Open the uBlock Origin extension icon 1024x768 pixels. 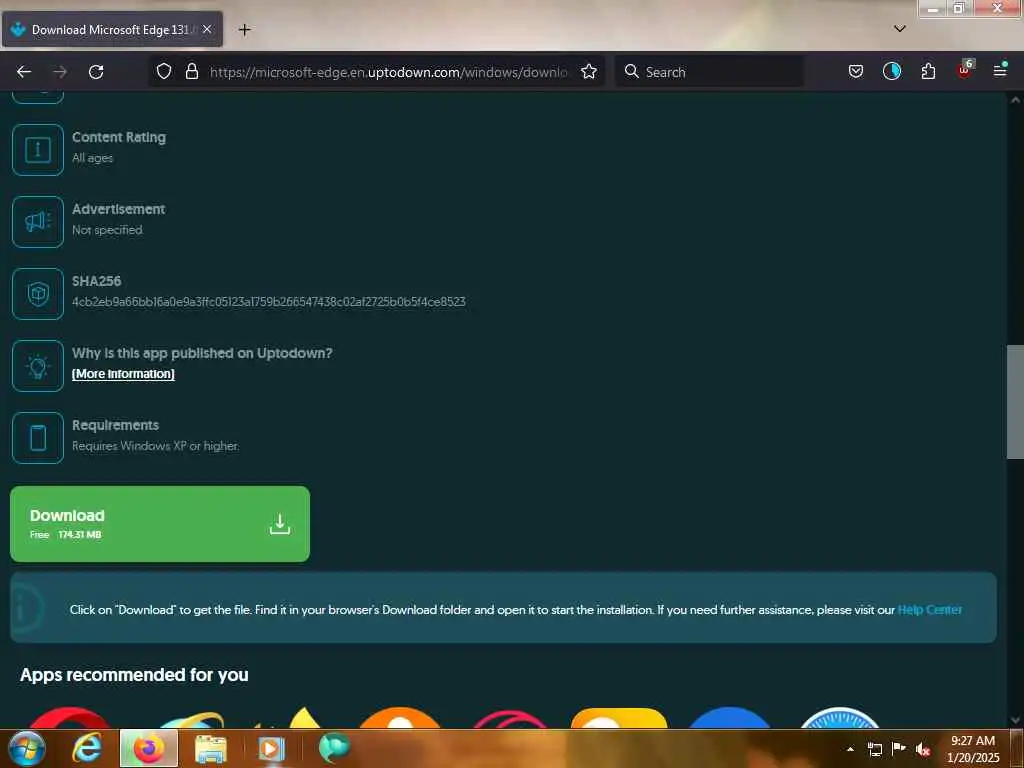[965, 69]
